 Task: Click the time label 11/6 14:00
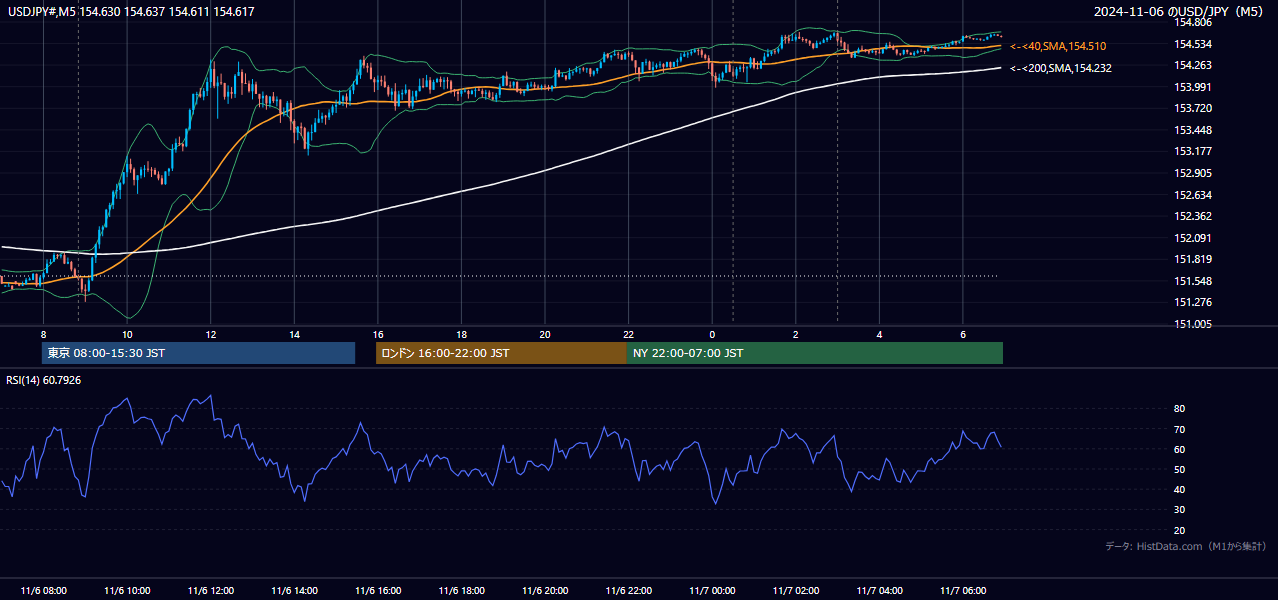294,591
